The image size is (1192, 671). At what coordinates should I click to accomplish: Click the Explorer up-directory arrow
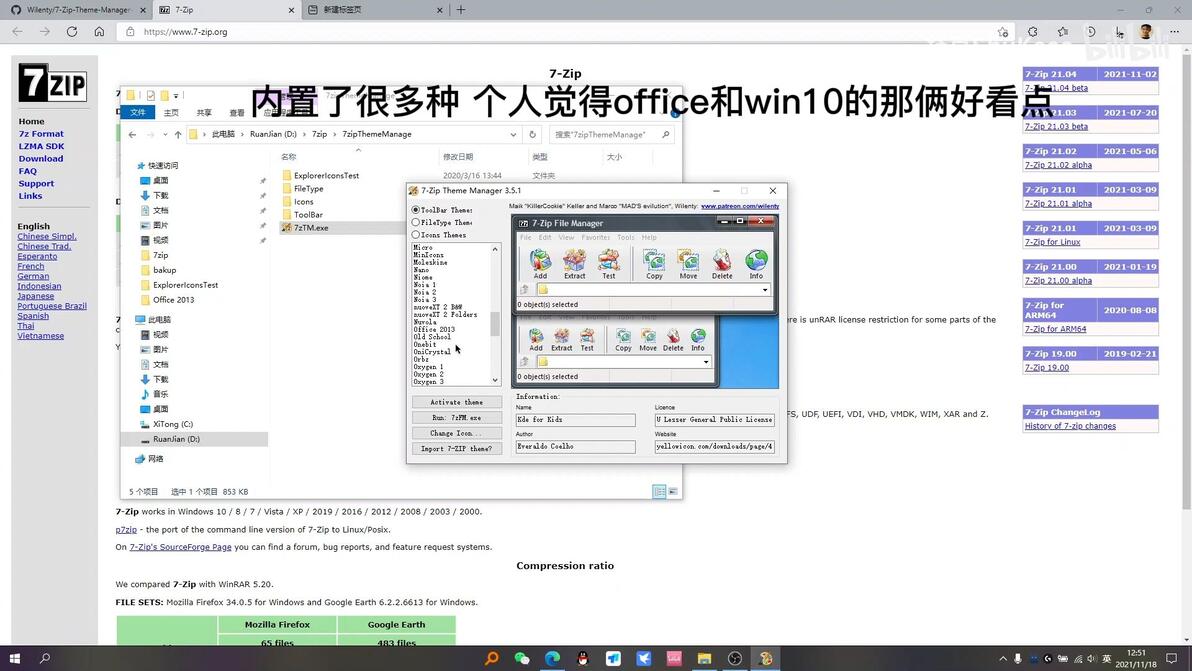(x=178, y=135)
